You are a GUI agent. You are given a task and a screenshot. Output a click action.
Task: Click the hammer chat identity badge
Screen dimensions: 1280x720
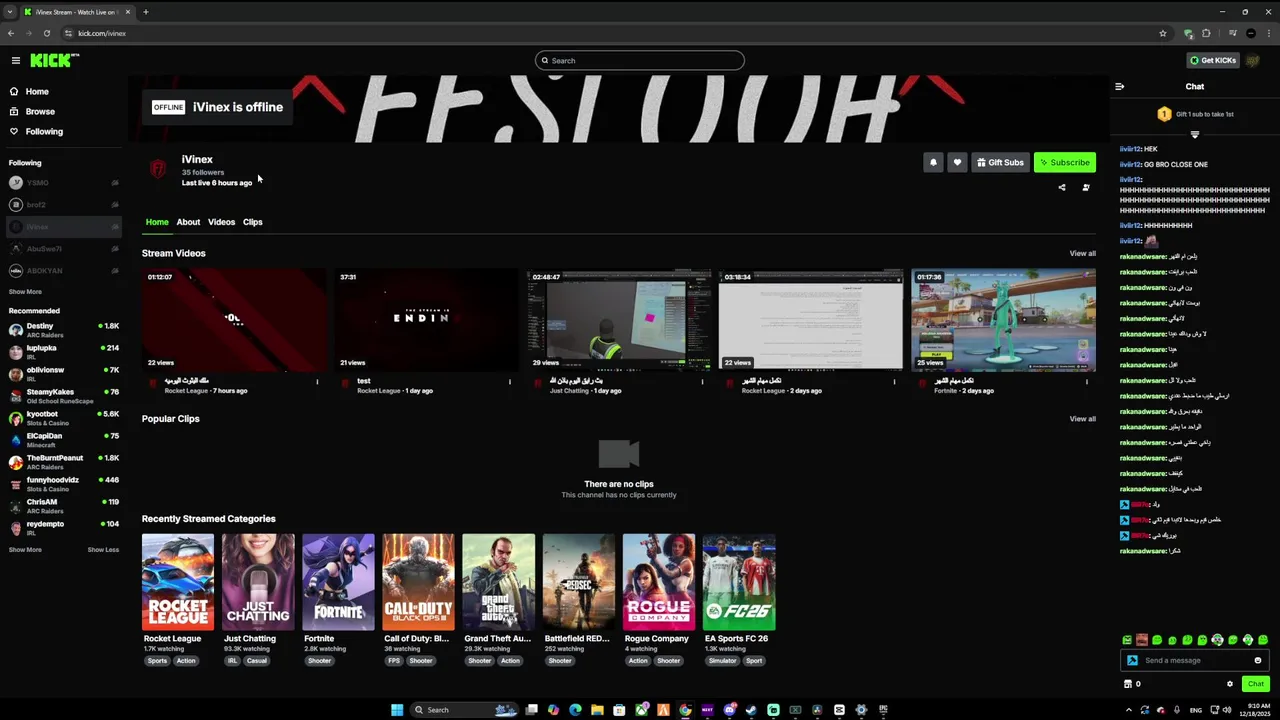click(x=1132, y=660)
